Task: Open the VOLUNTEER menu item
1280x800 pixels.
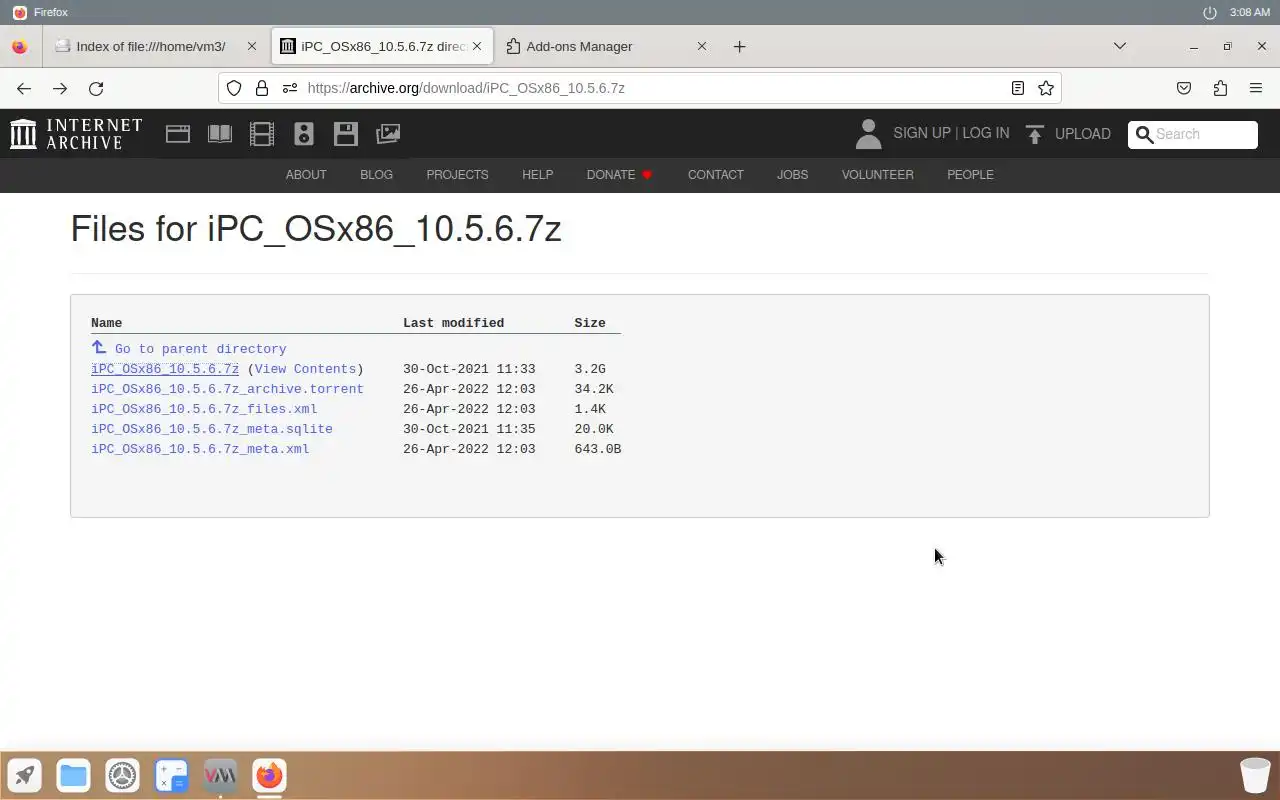Action: (877, 175)
